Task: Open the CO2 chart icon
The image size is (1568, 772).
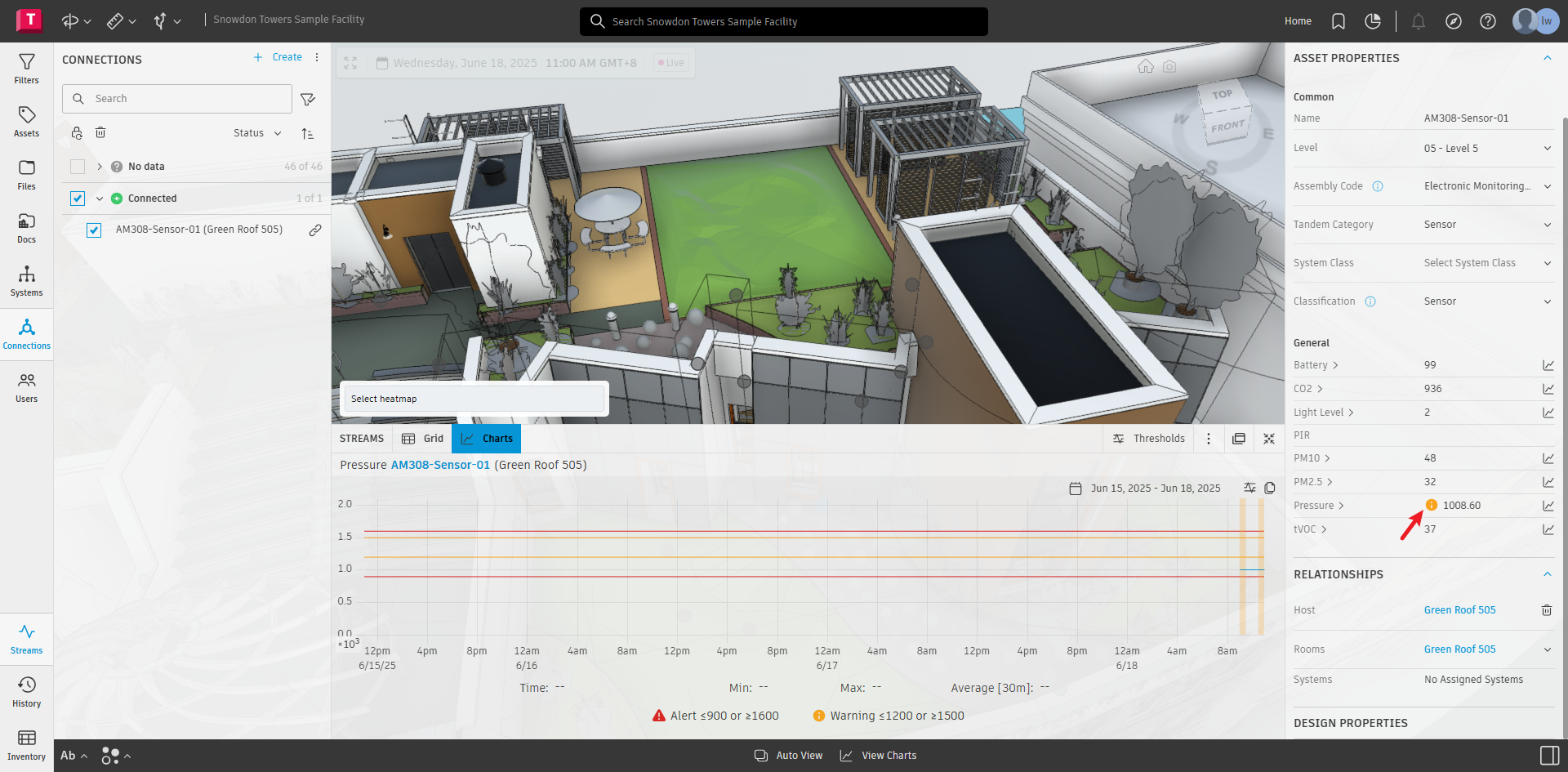Action: [x=1548, y=389]
